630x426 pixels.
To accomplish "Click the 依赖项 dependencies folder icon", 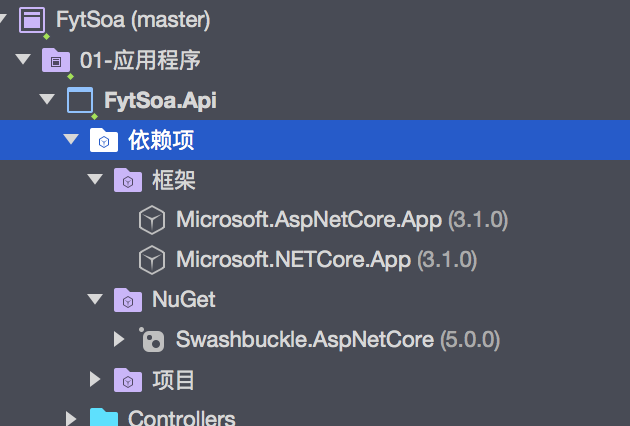I will point(104,140).
